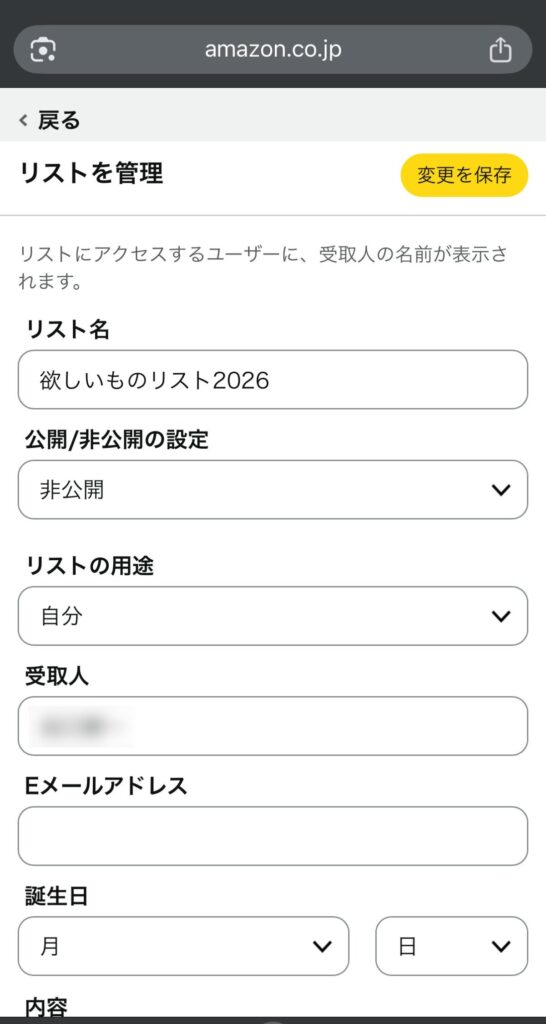
Task: Click the chevron arrow in 自分 dropdown
Action: coord(501,616)
